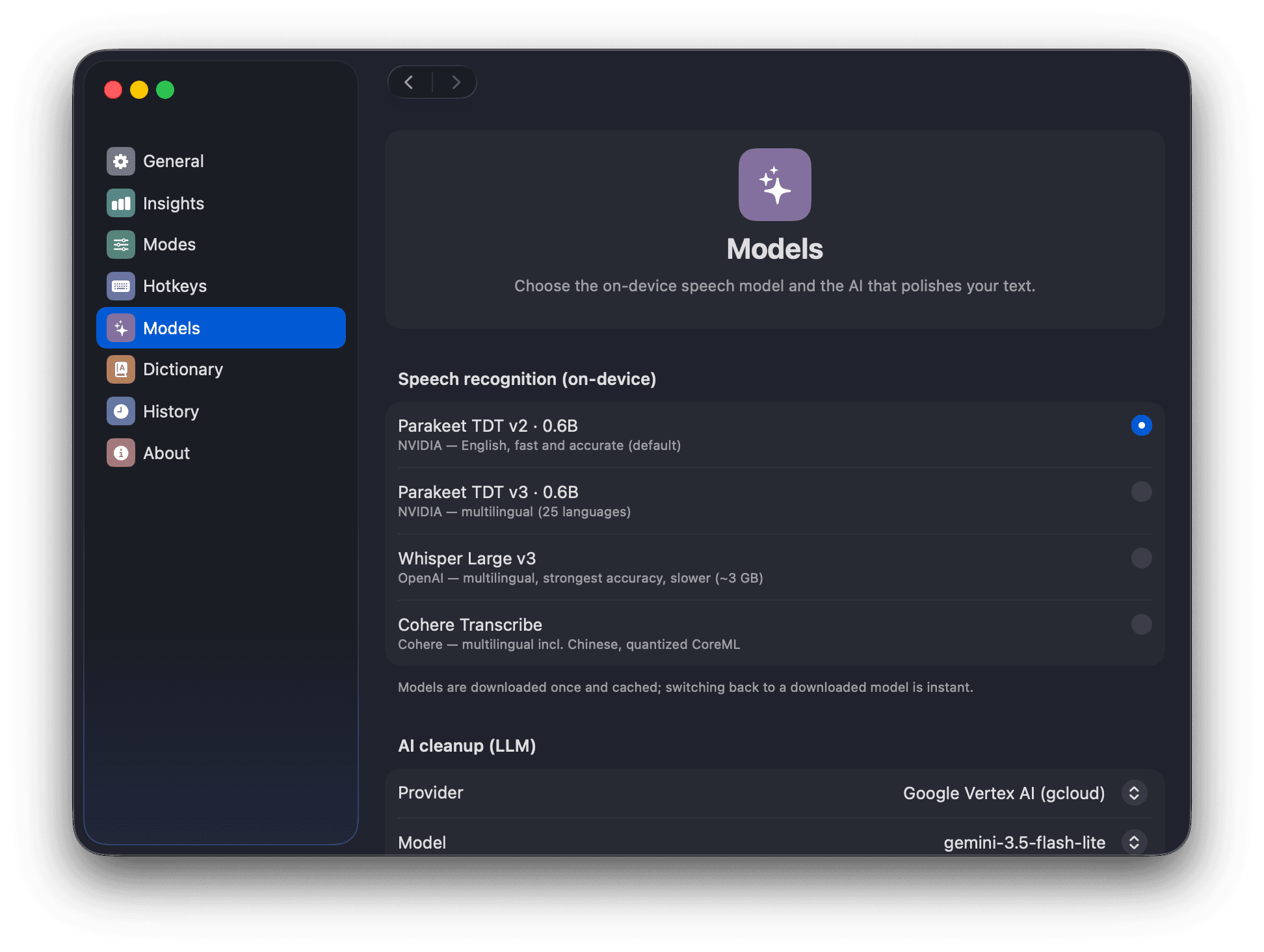The image size is (1264, 952).
Task: Click the Hotkeys keyboard icon
Action: click(121, 286)
